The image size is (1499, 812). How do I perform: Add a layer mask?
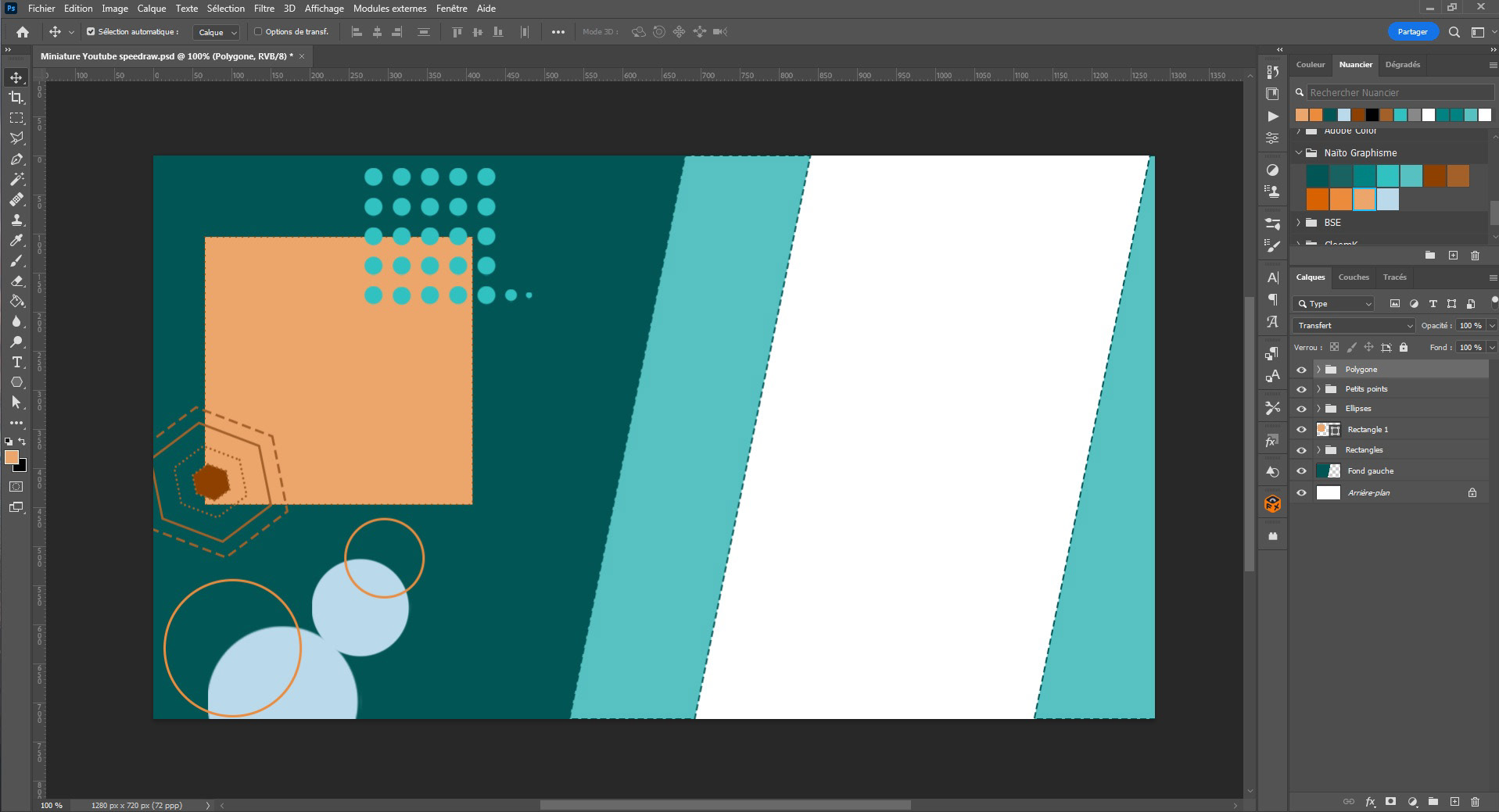(1391, 802)
